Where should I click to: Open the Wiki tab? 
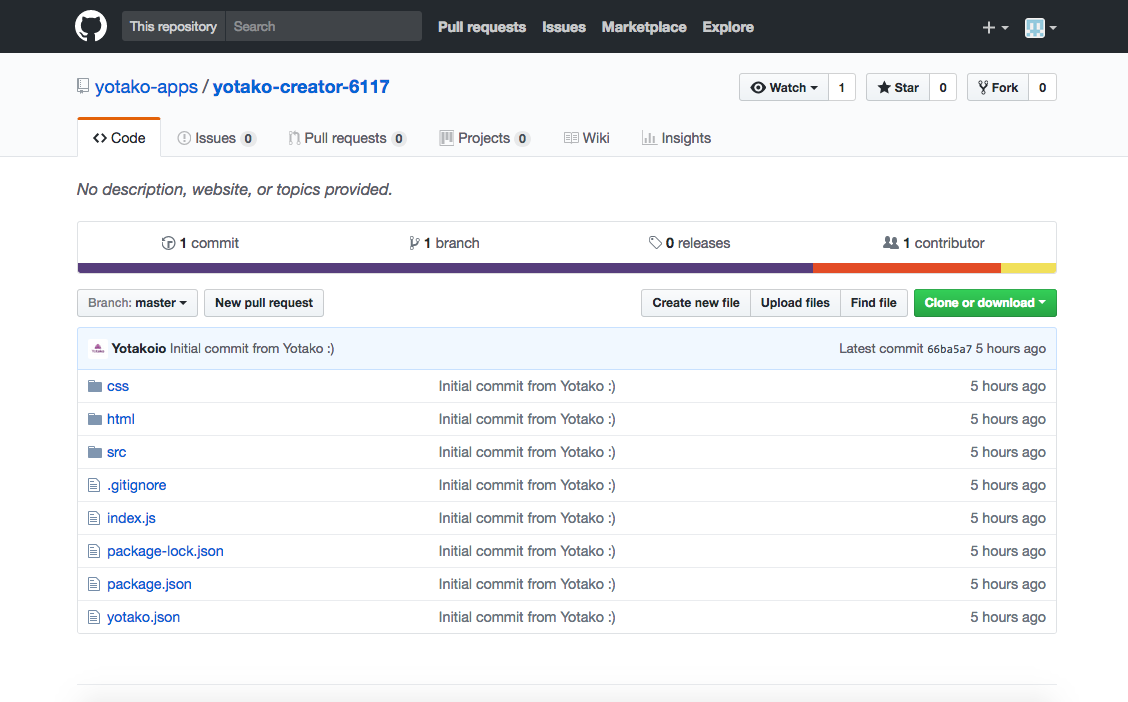[587, 138]
